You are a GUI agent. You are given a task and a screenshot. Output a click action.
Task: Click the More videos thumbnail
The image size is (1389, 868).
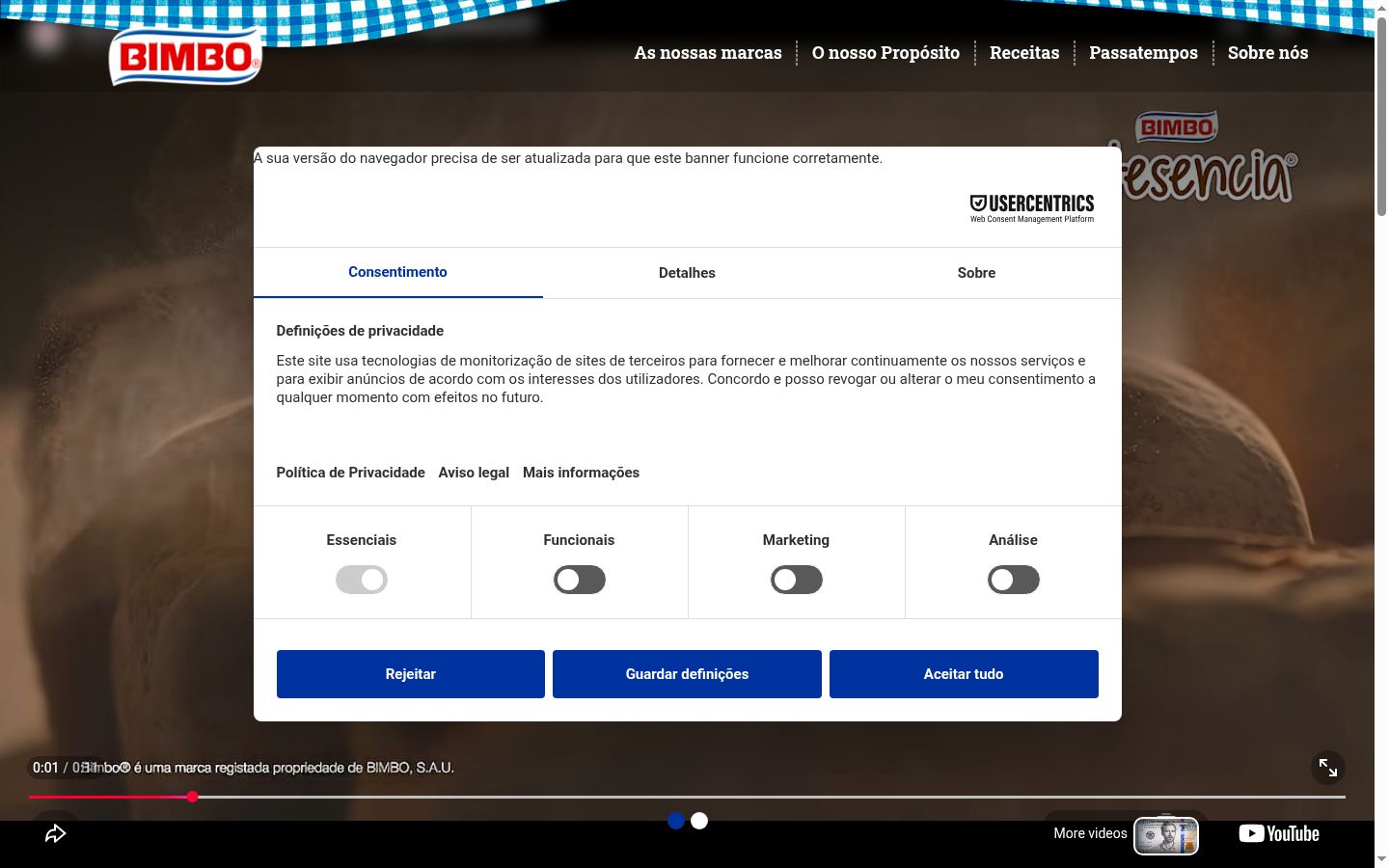(x=1166, y=835)
